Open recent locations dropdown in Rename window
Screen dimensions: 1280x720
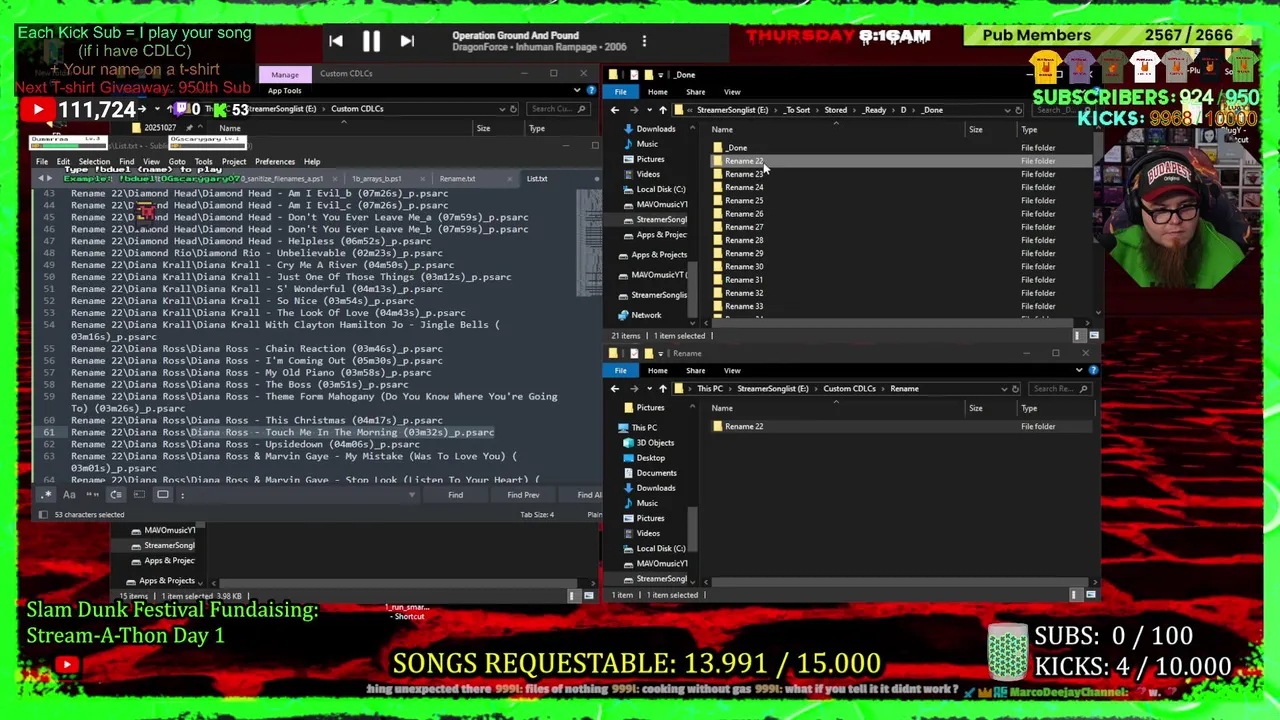[x=648, y=389]
